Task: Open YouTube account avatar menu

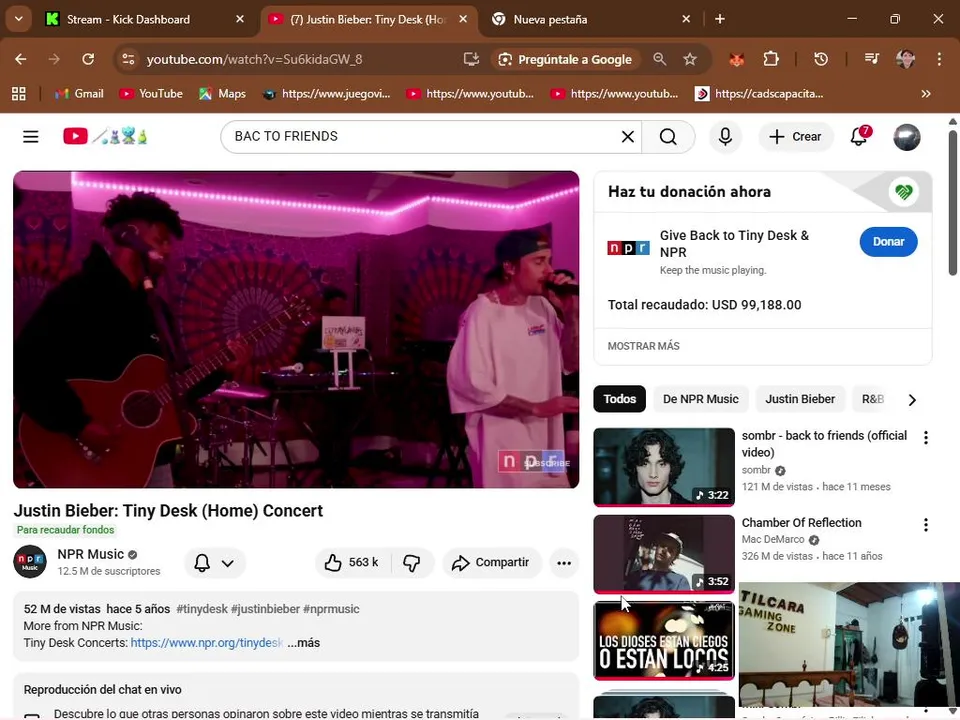Action: 907,137
